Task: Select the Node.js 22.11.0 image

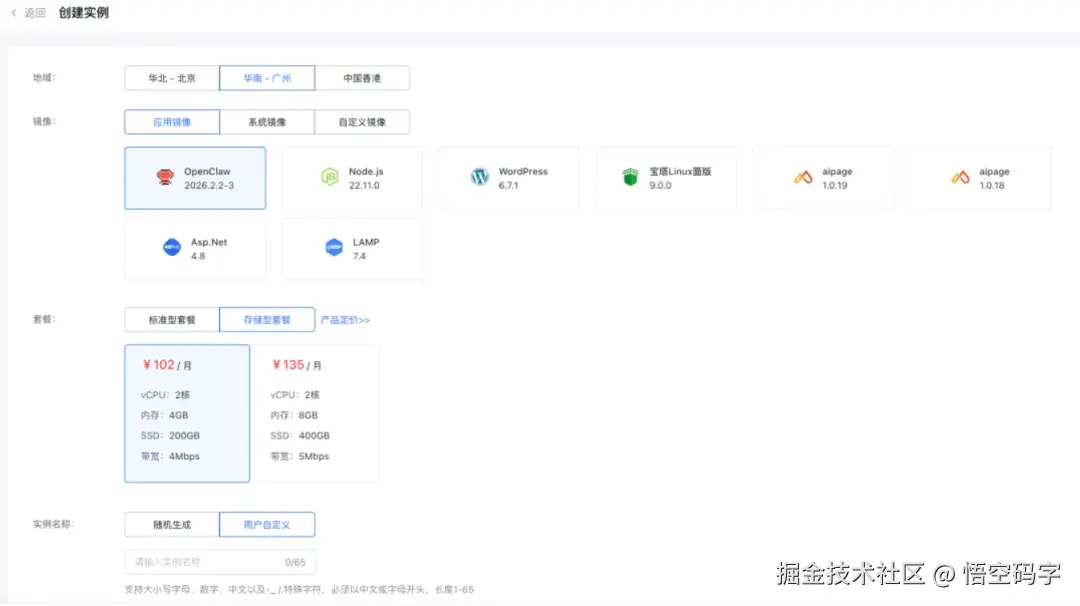Action: tap(352, 178)
